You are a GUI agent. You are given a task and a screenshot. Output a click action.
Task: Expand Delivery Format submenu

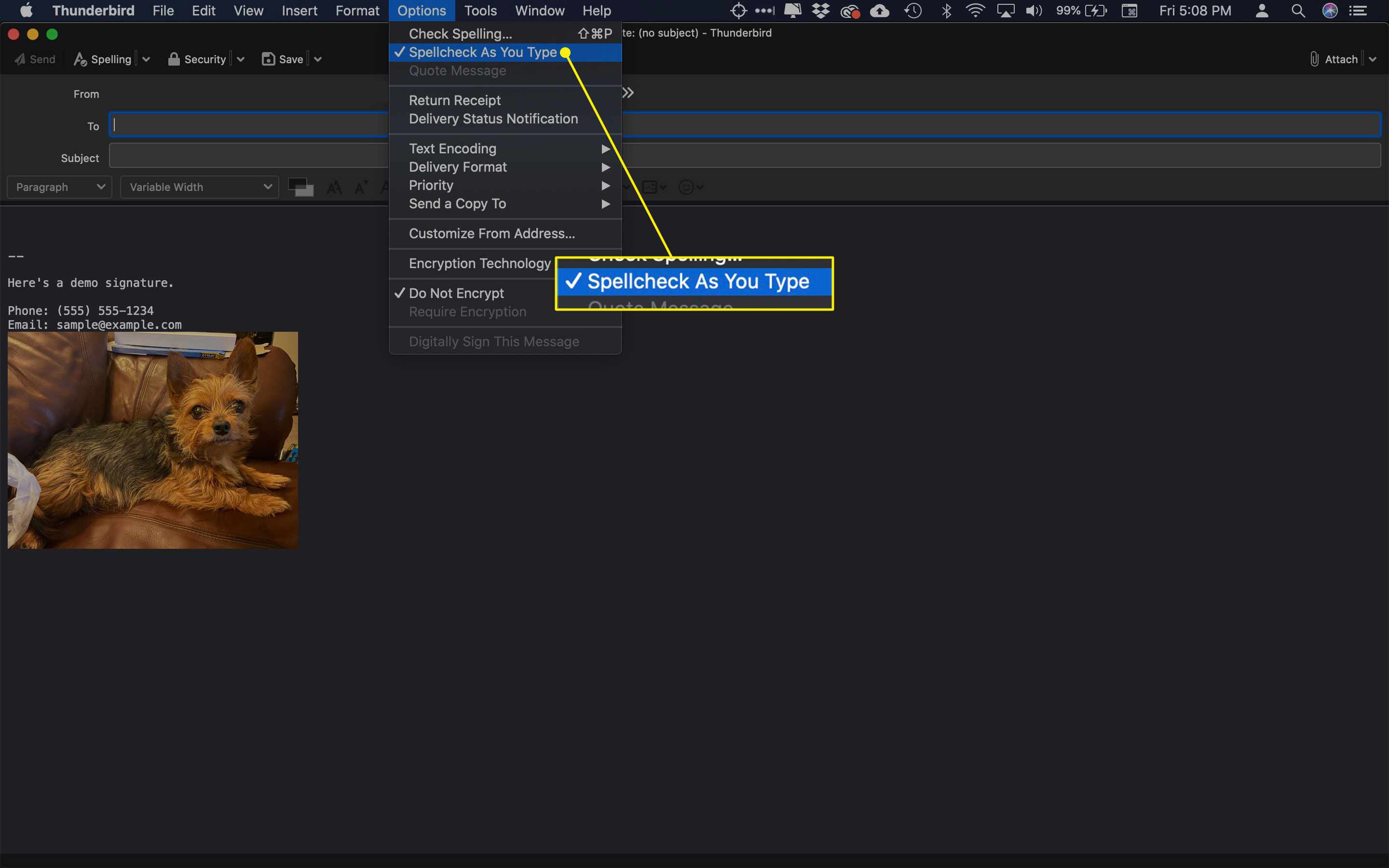coord(505,167)
